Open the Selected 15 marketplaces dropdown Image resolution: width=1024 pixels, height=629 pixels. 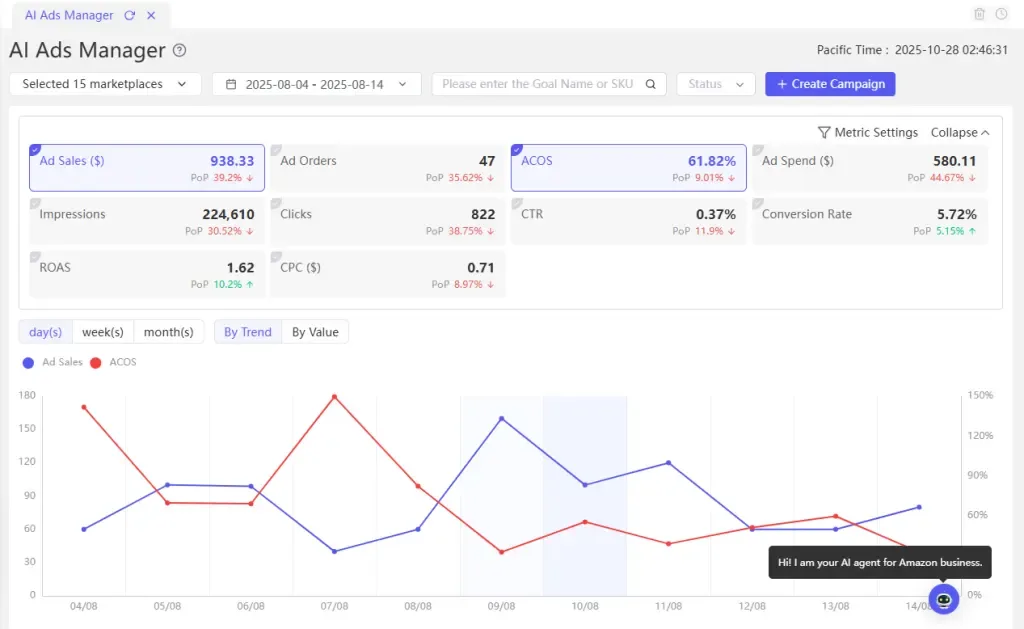(x=105, y=84)
